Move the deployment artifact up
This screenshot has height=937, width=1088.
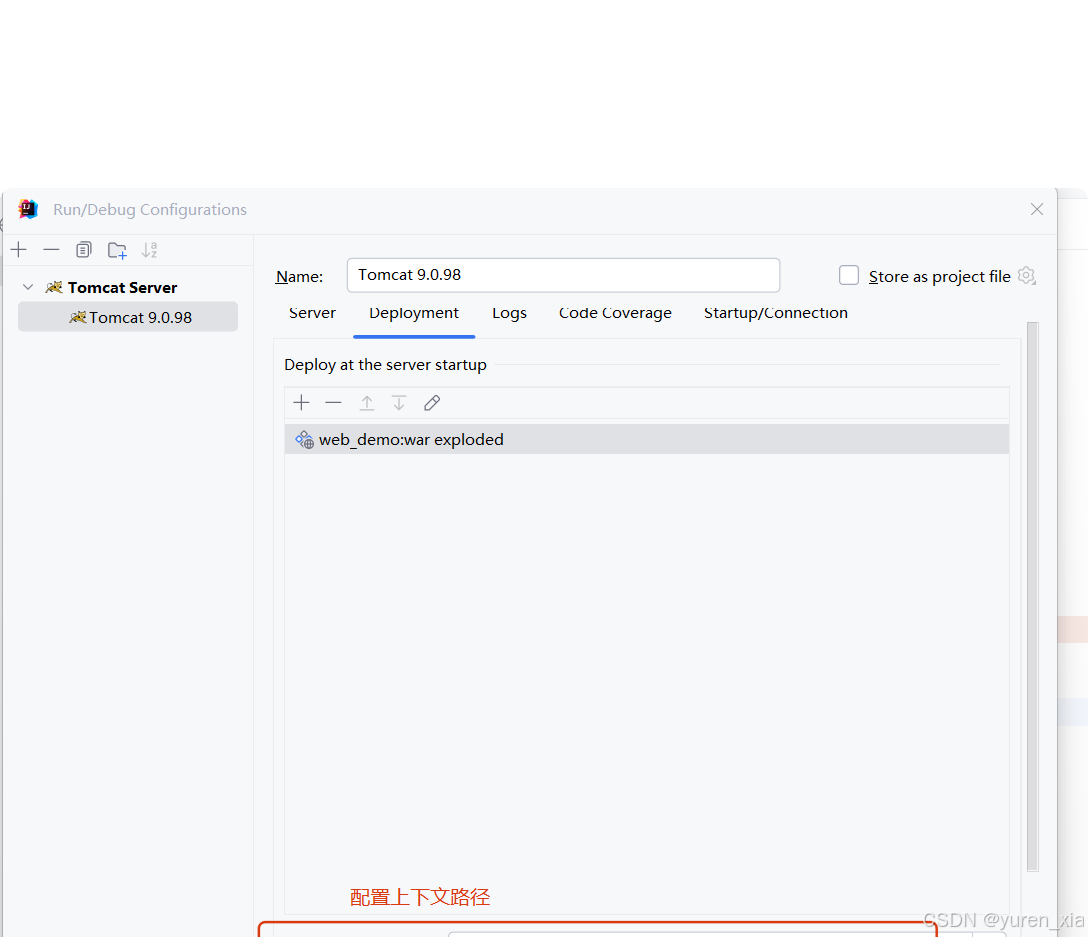pos(367,403)
